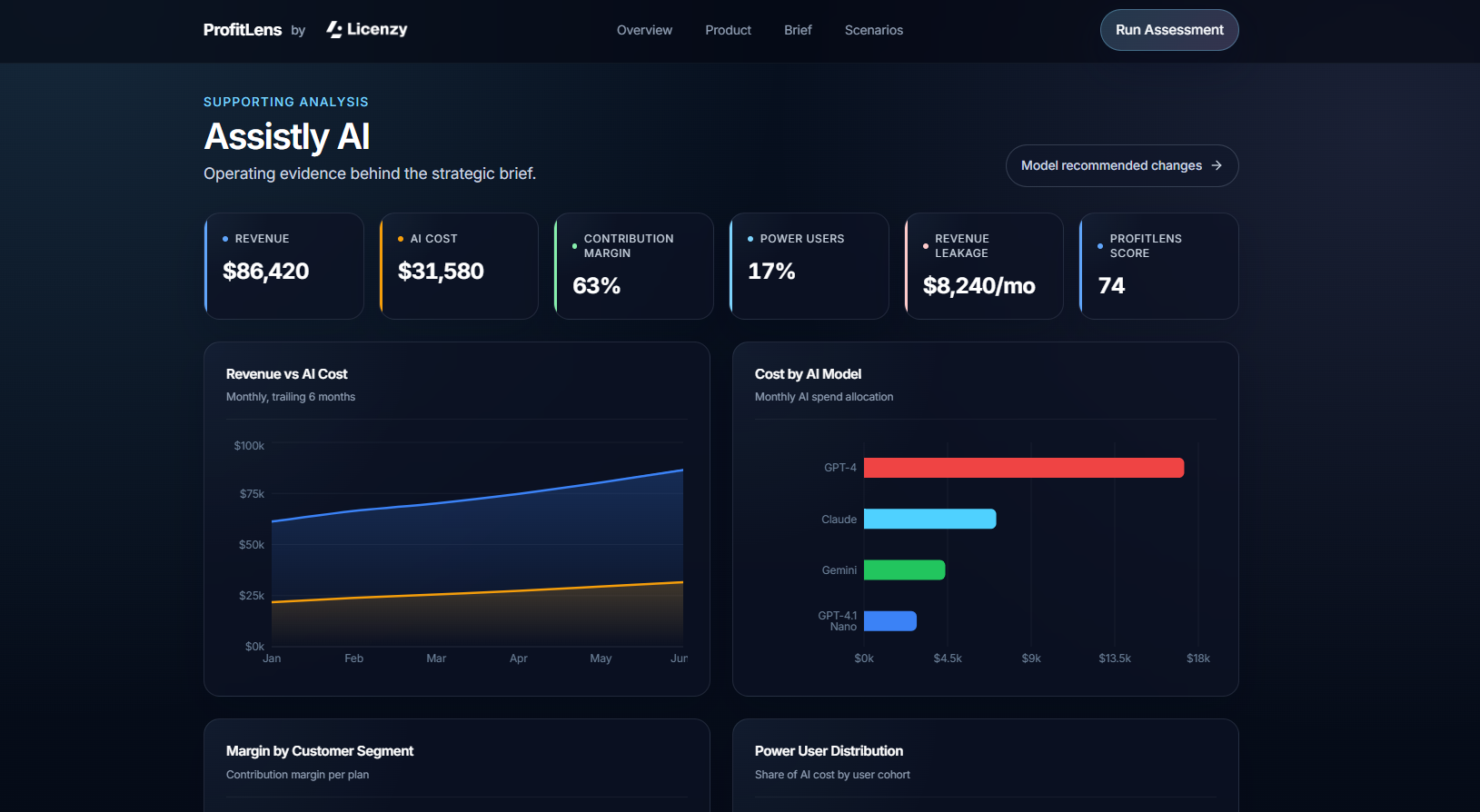The height and width of the screenshot is (812, 1480).
Task: Click the red GPT-4 cost bar
Action: (x=1024, y=468)
